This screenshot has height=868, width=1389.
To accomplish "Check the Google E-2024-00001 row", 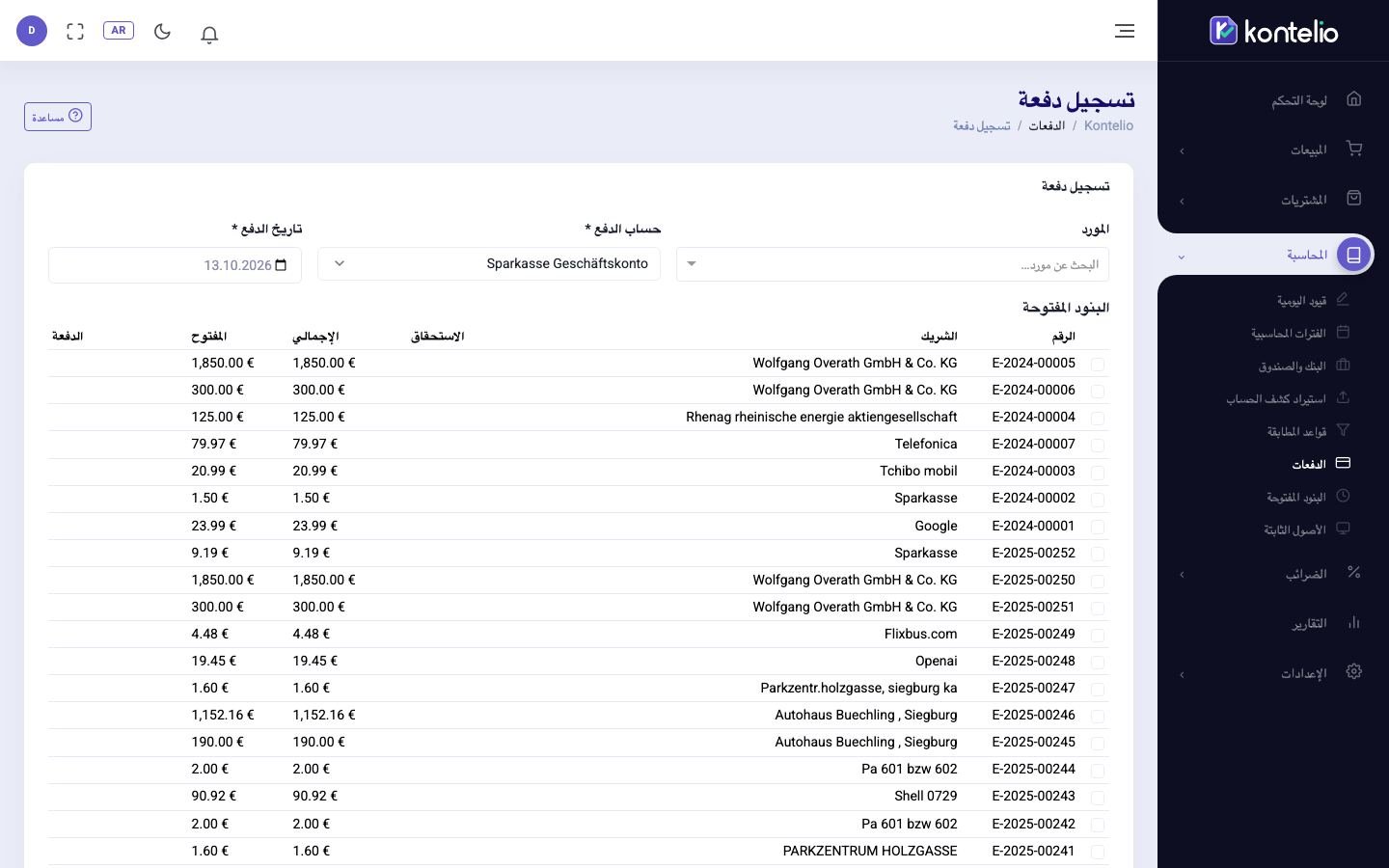I will pyautogui.click(x=1098, y=527).
